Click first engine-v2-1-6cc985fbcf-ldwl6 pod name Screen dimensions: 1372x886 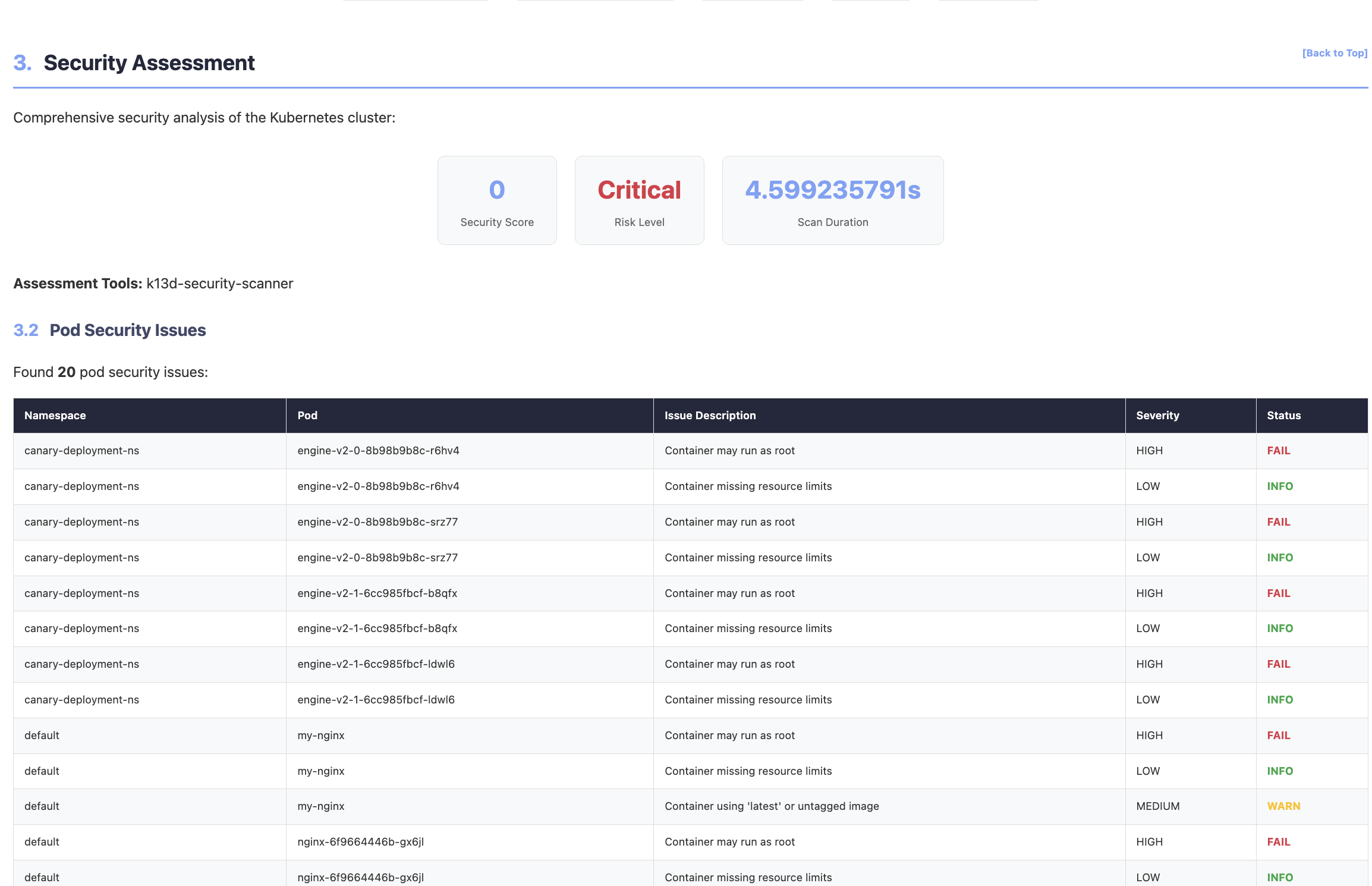click(376, 664)
